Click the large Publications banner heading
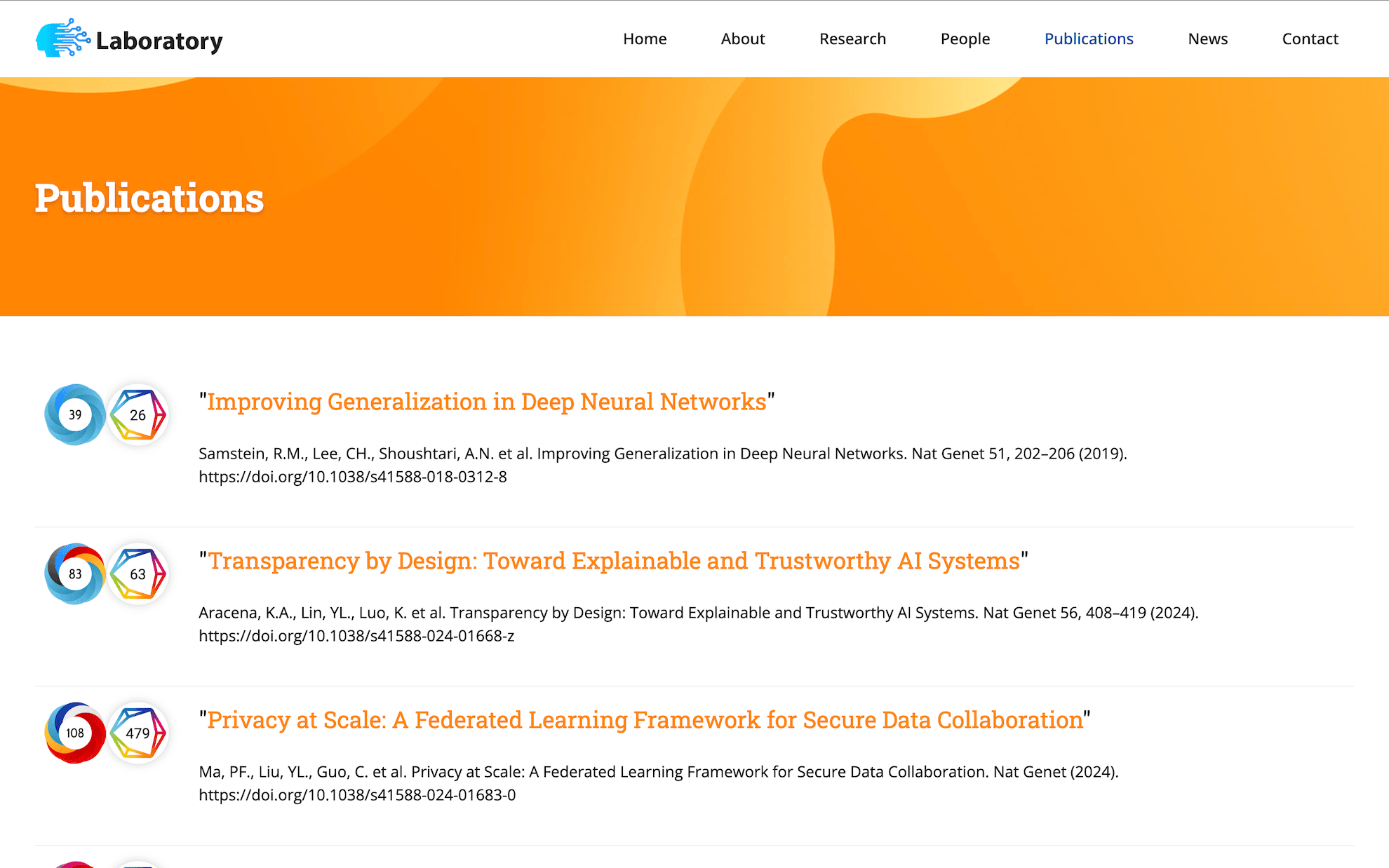The image size is (1389, 868). pos(149,198)
